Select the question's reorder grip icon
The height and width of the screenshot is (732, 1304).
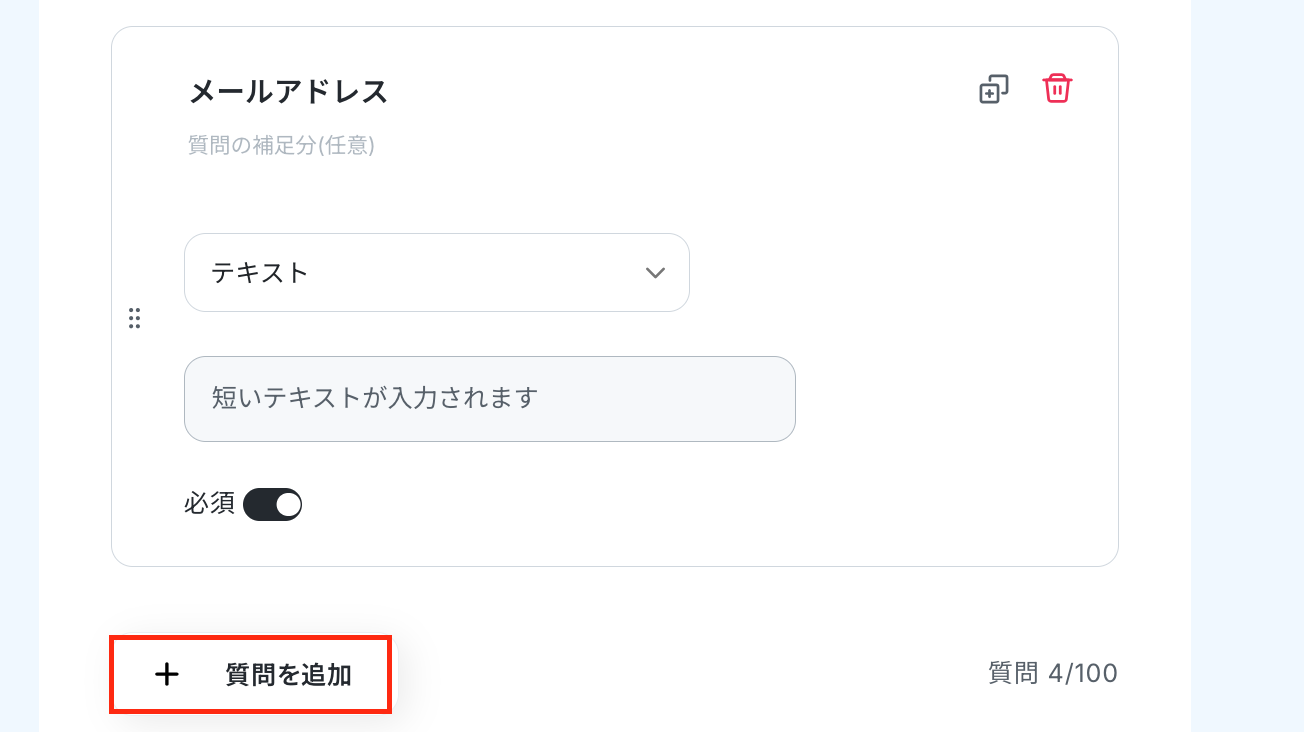(134, 318)
